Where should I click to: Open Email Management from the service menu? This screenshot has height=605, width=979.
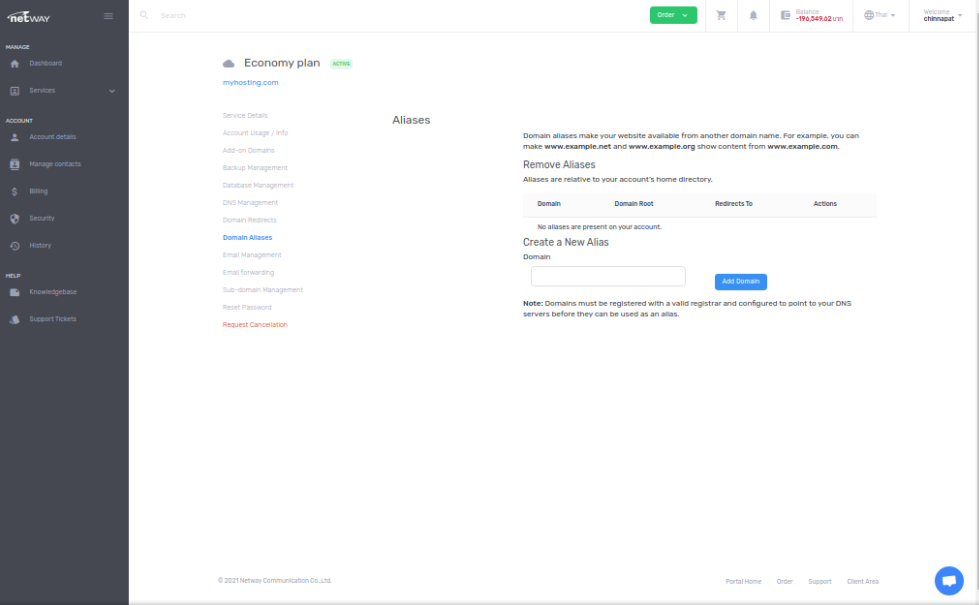point(252,255)
